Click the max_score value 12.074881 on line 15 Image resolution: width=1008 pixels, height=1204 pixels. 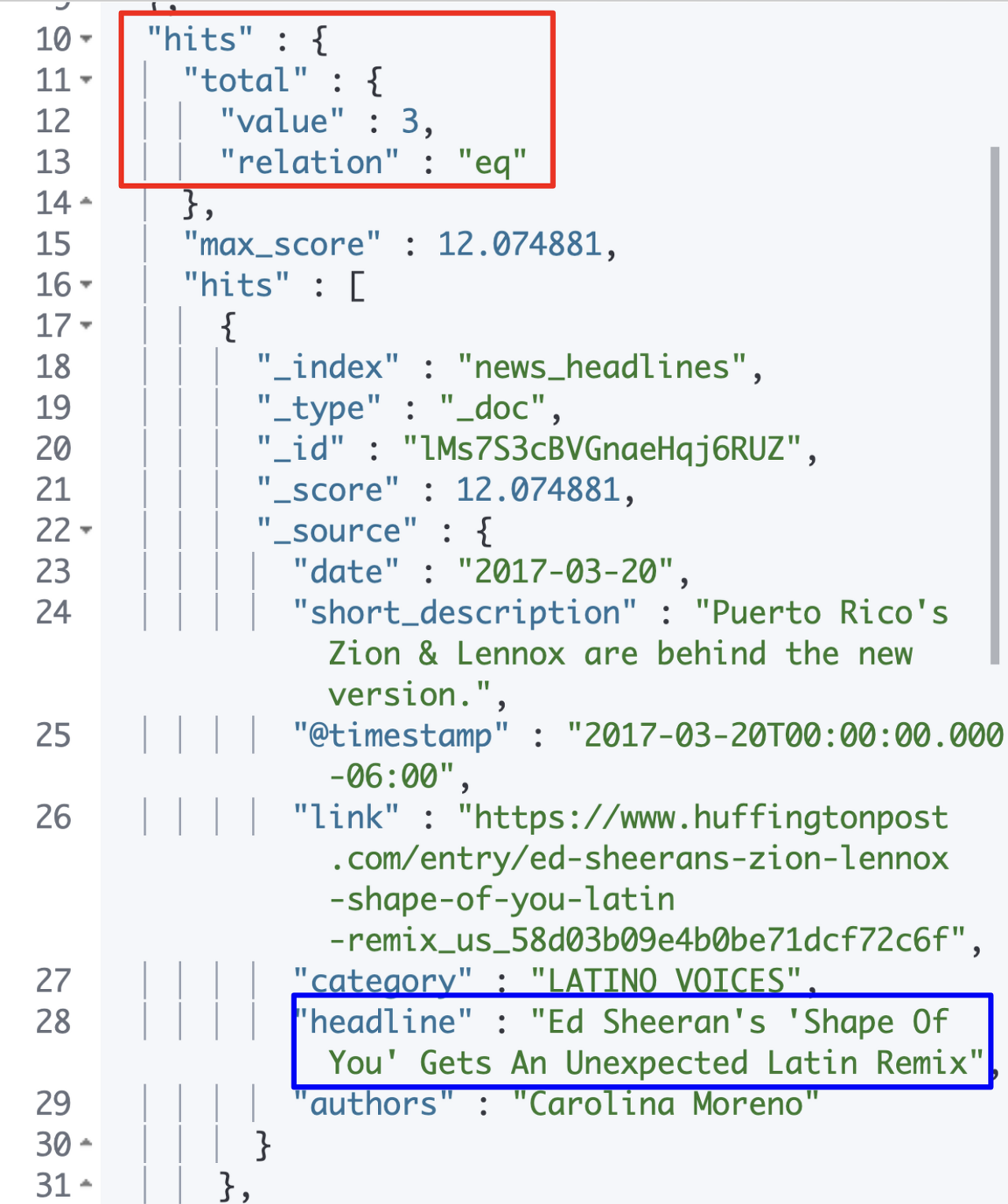521,244
